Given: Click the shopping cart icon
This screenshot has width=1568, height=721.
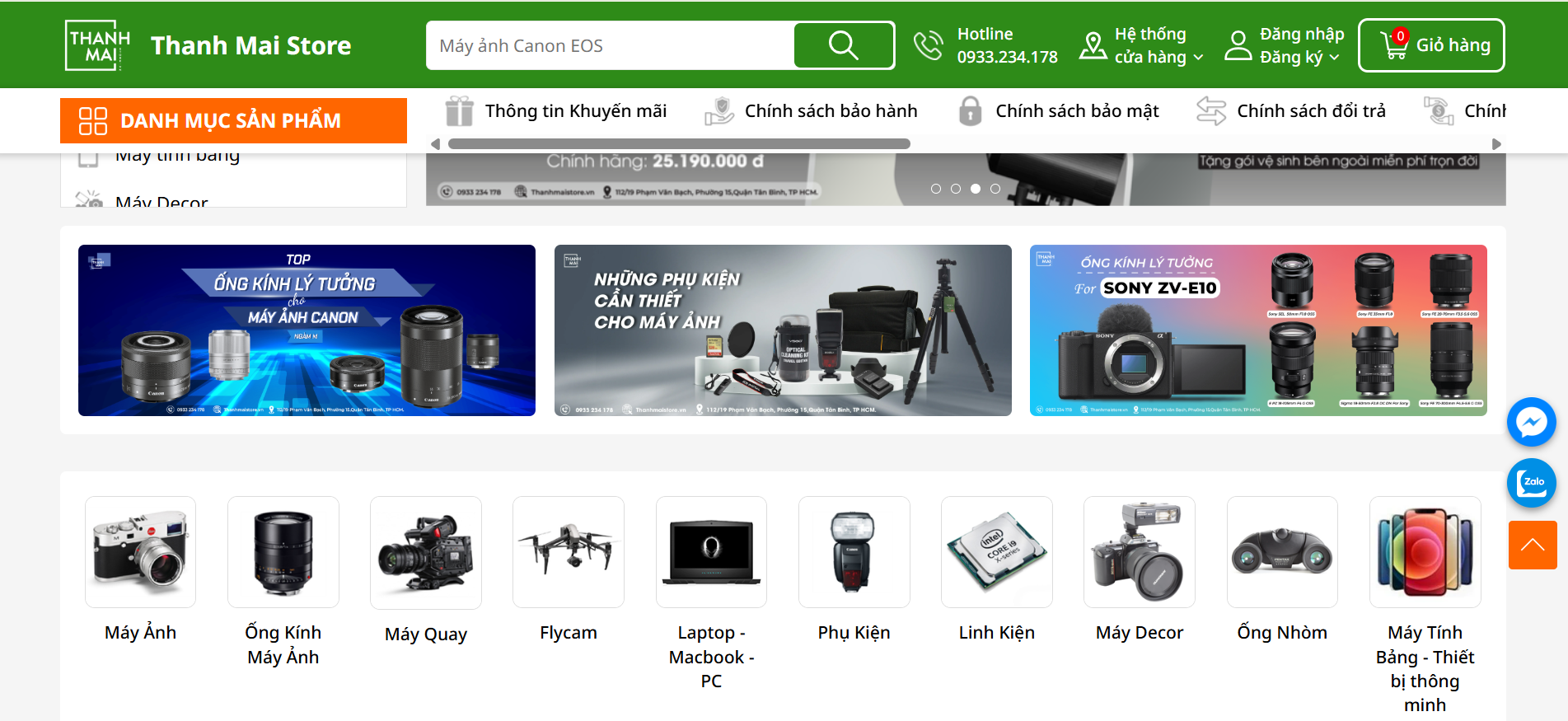Looking at the screenshot, I should click(x=1394, y=44).
